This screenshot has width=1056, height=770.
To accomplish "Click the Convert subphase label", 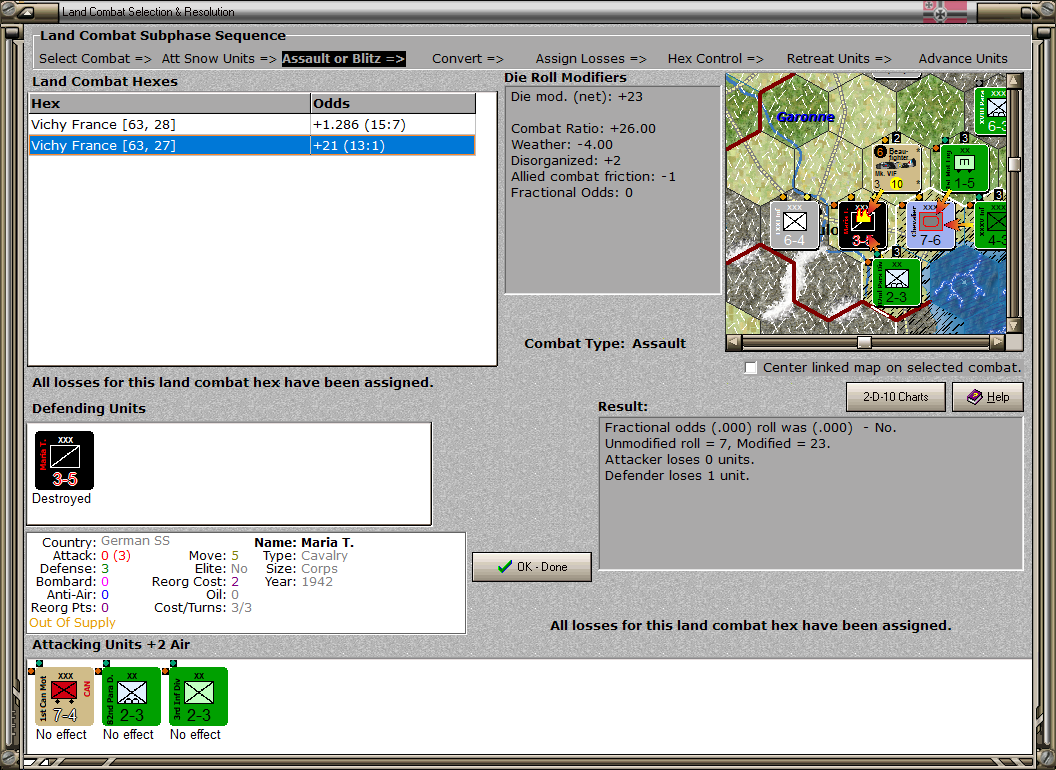I will point(468,59).
